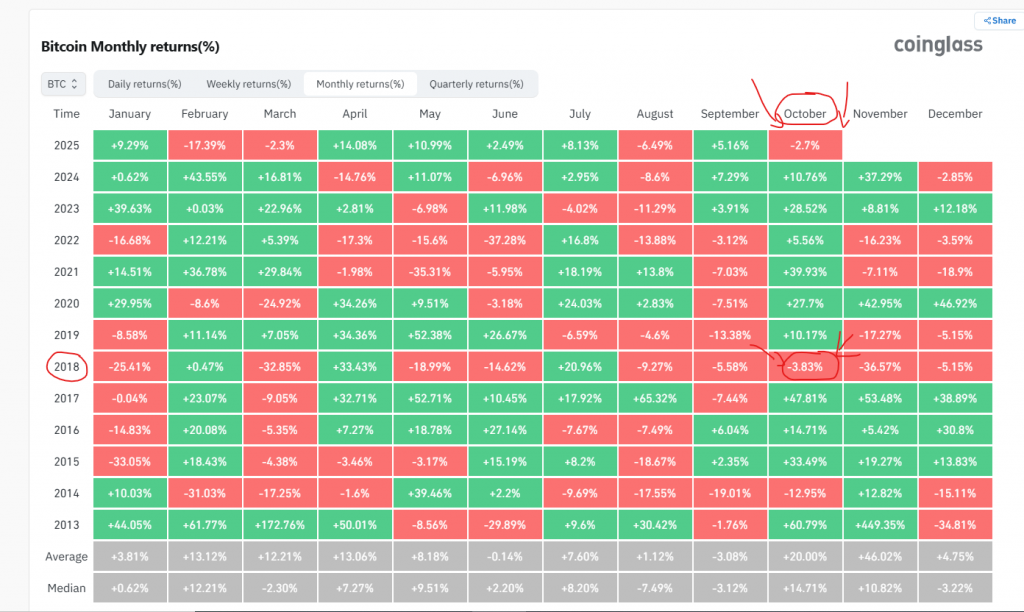Switch to Quarterly returns(%) tab
The width and height of the screenshot is (1024, 612).
476,84
